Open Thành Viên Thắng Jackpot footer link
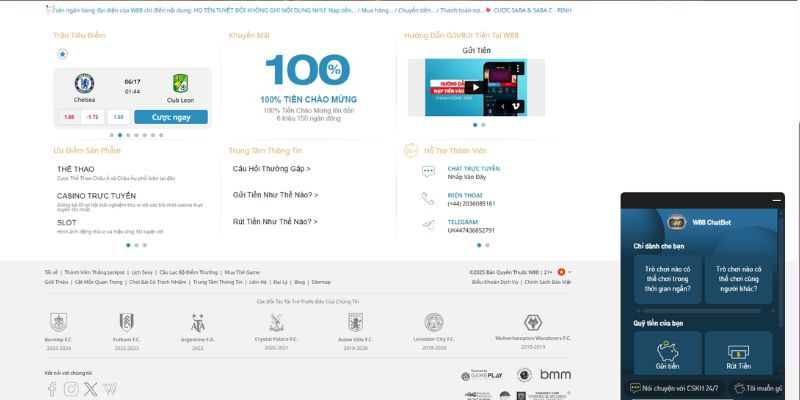The width and height of the screenshot is (800, 400). [94, 272]
